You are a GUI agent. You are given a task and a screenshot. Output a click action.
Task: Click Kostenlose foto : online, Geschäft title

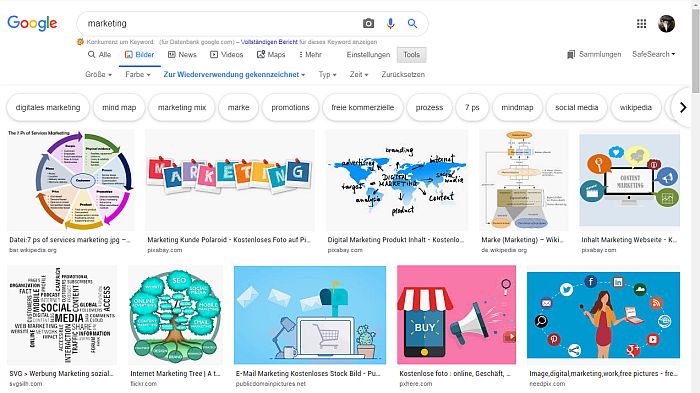click(x=455, y=373)
